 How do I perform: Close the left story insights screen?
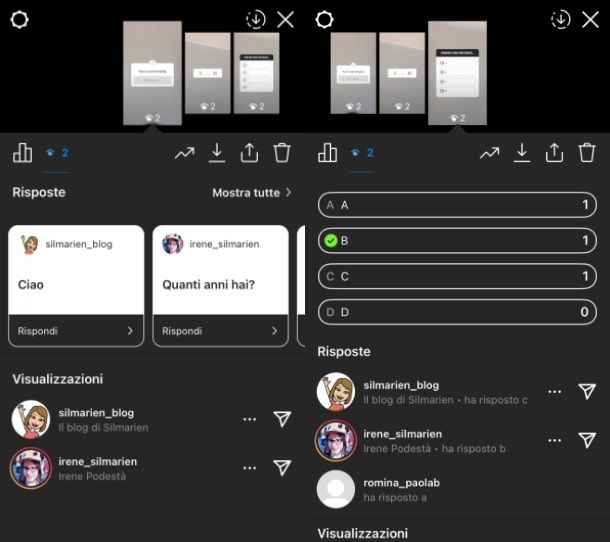(285, 19)
